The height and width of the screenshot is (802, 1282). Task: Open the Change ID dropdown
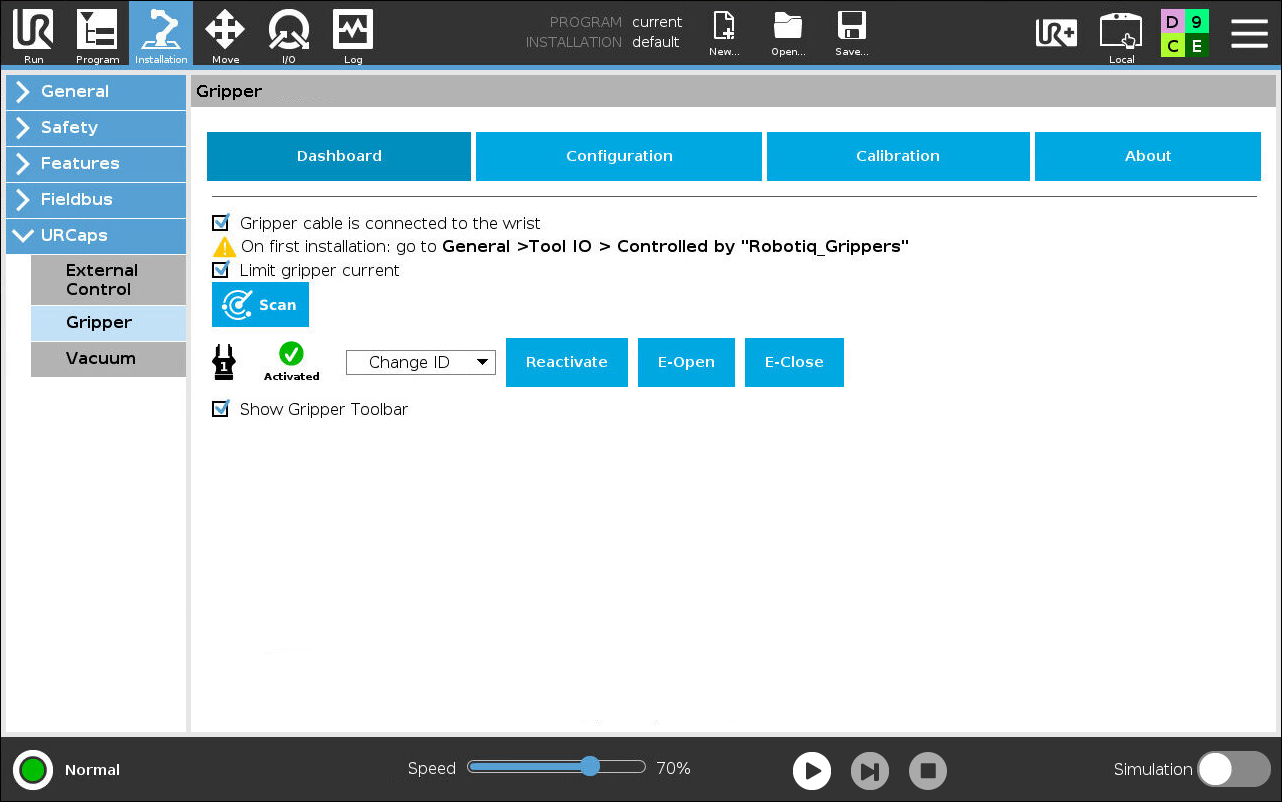(x=421, y=362)
